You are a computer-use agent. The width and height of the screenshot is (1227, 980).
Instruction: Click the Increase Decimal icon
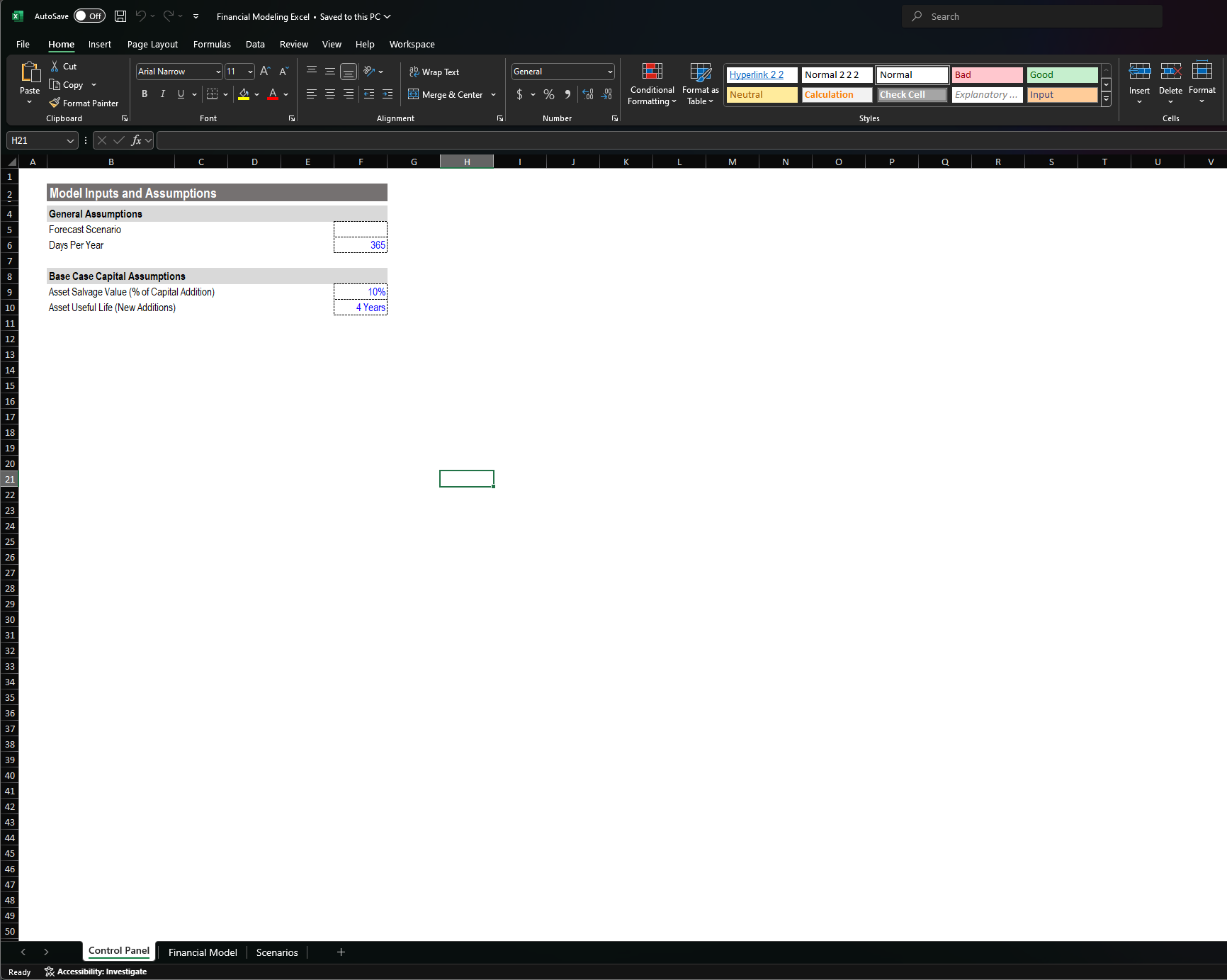point(587,94)
